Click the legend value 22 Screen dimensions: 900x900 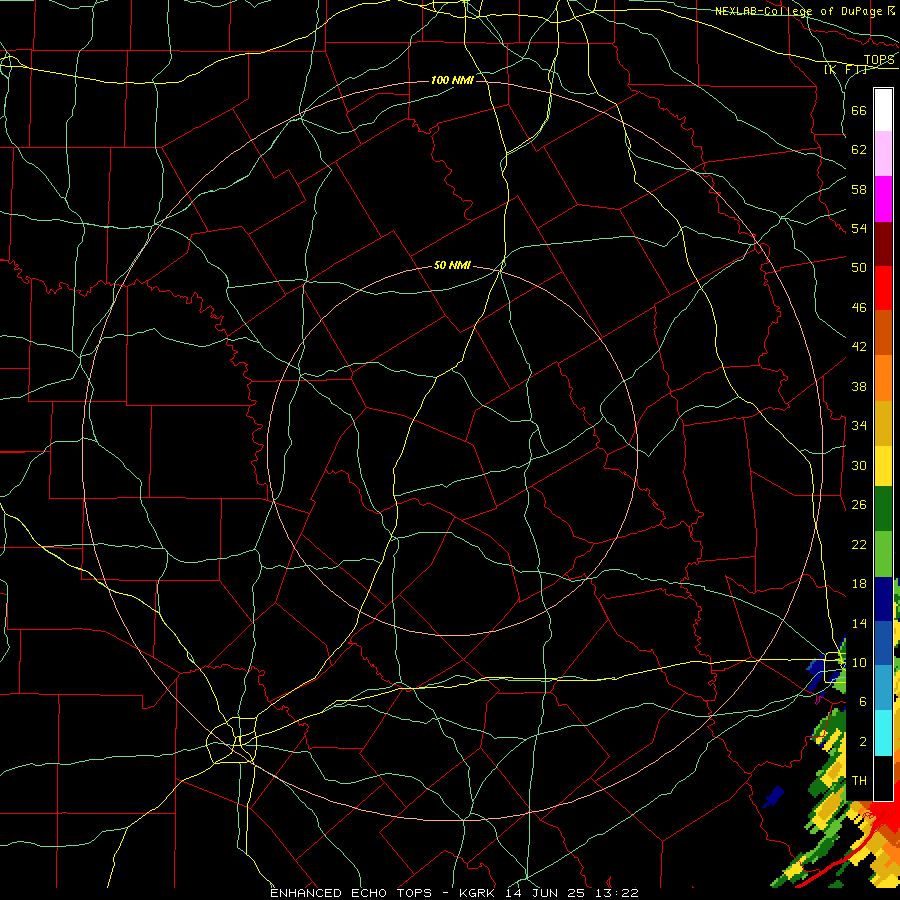[859, 544]
